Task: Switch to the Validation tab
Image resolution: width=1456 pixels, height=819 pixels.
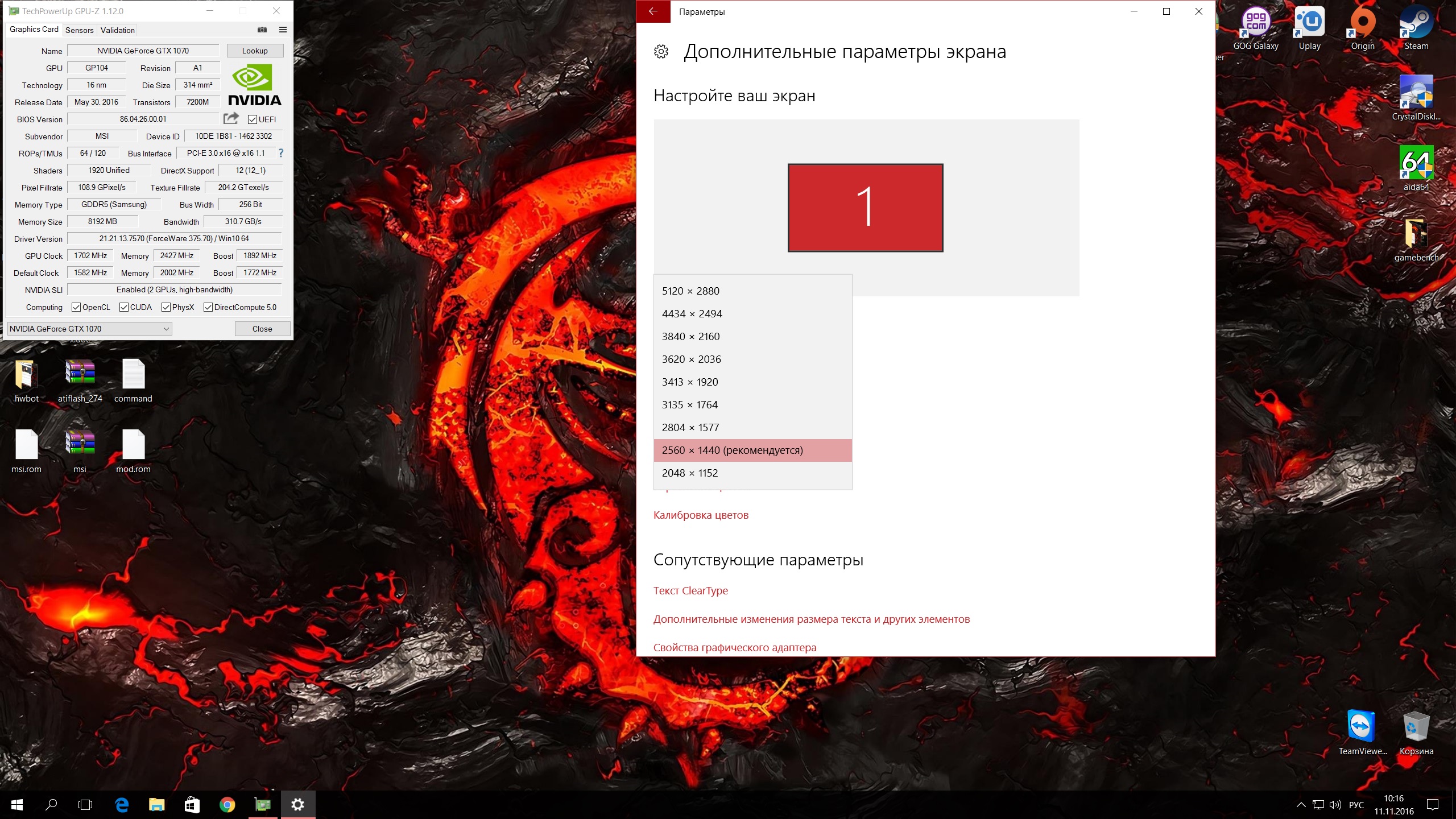Action: [x=117, y=30]
